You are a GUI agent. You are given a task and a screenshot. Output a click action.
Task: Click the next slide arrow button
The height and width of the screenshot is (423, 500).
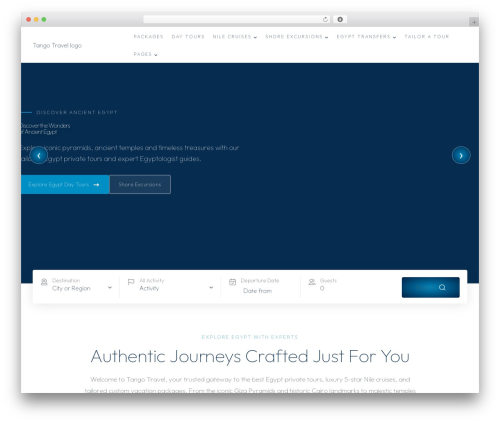pyautogui.click(x=461, y=155)
